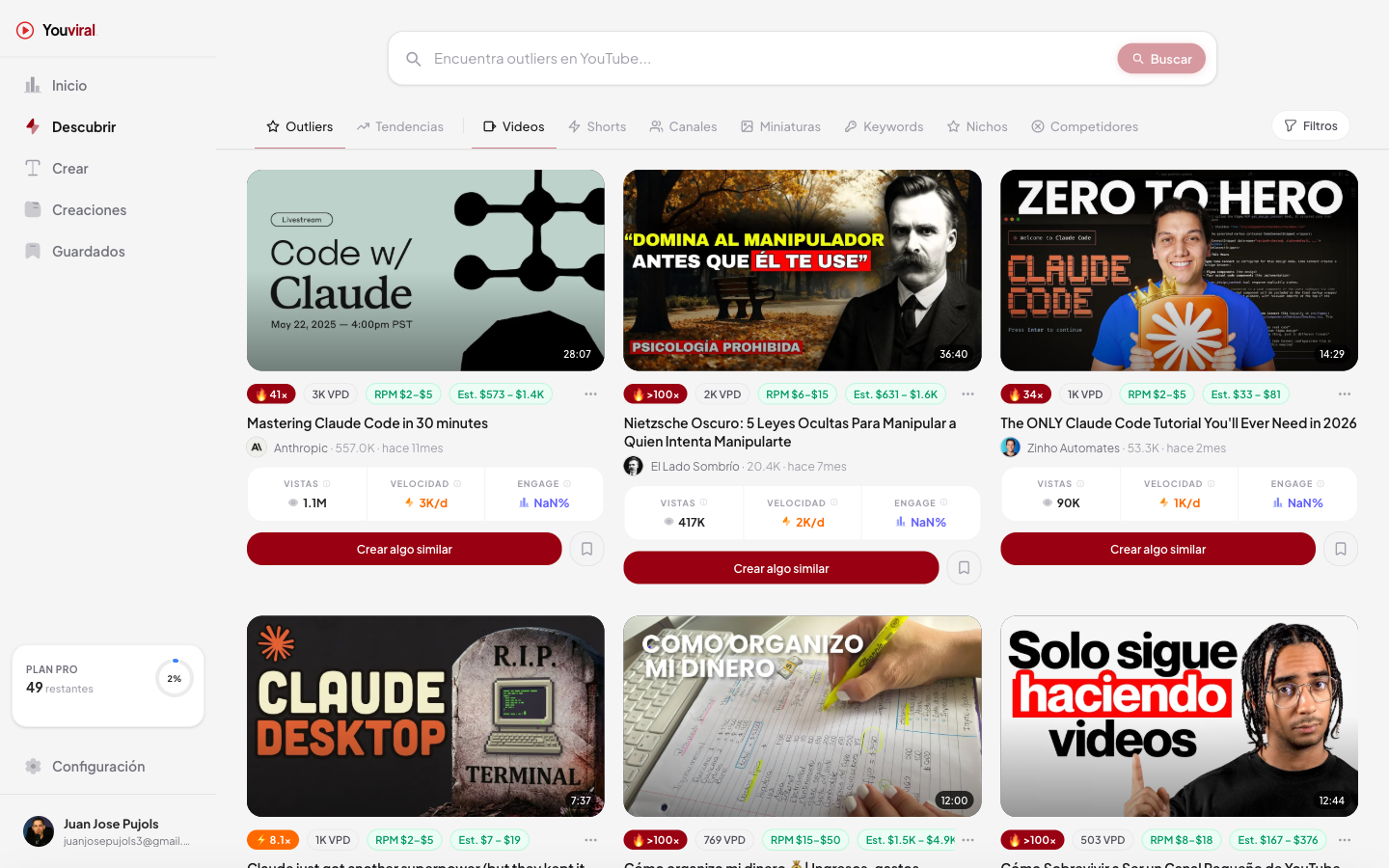Click the Anthropic channel avatar
The height and width of the screenshot is (868, 1389).
coord(257,448)
